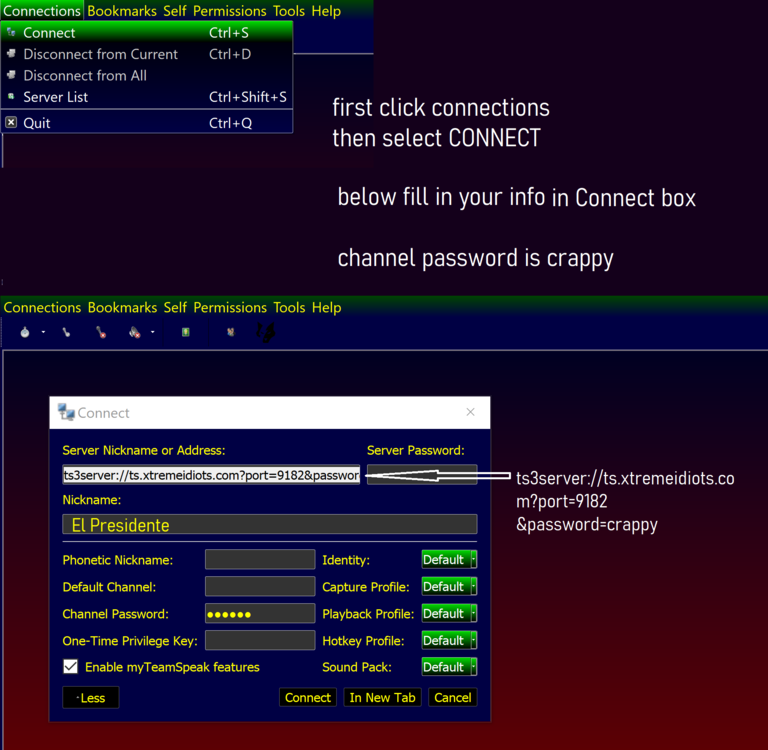The height and width of the screenshot is (750, 768).
Task: Open Self menu above the icon toolbar
Action: coord(175,308)
